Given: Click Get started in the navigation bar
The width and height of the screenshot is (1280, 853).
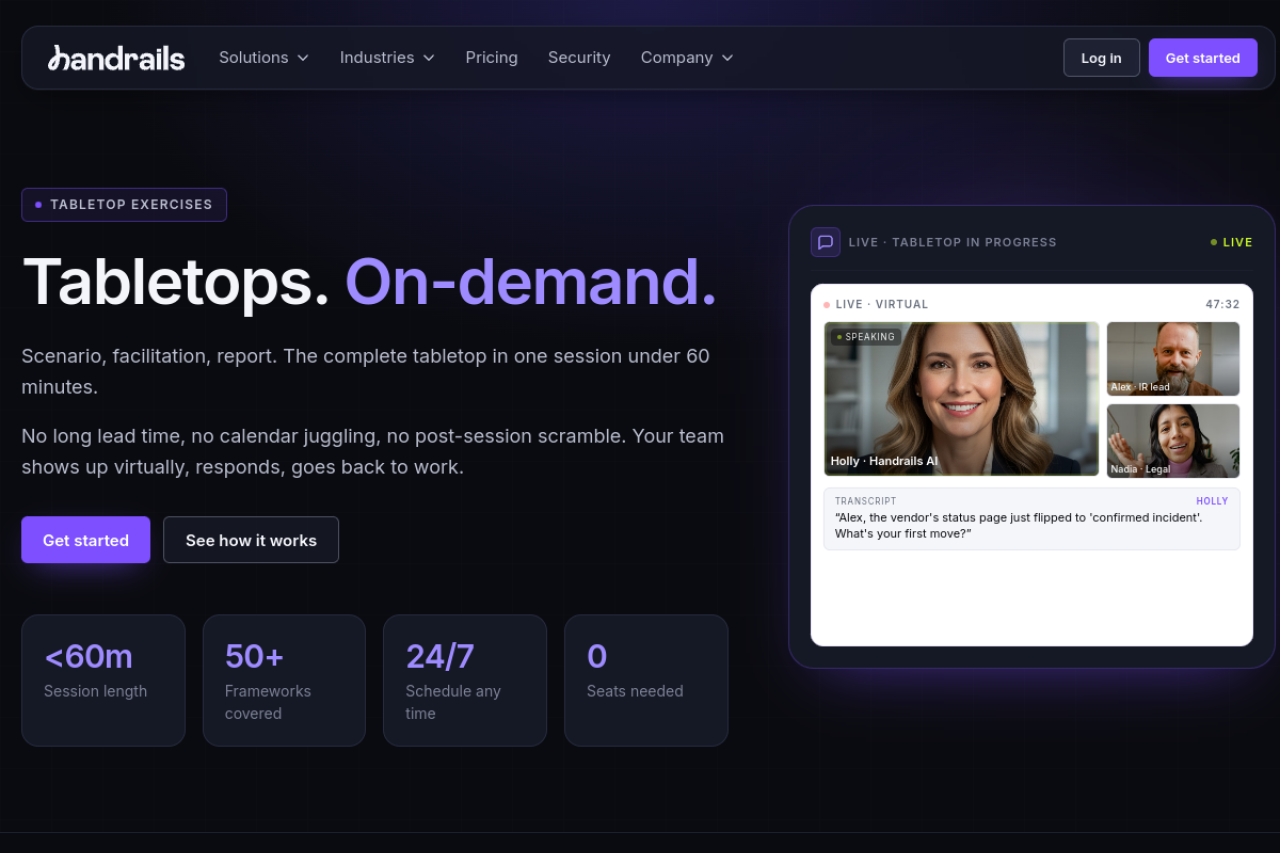Looking at the screenshot, I should 1203,58.
